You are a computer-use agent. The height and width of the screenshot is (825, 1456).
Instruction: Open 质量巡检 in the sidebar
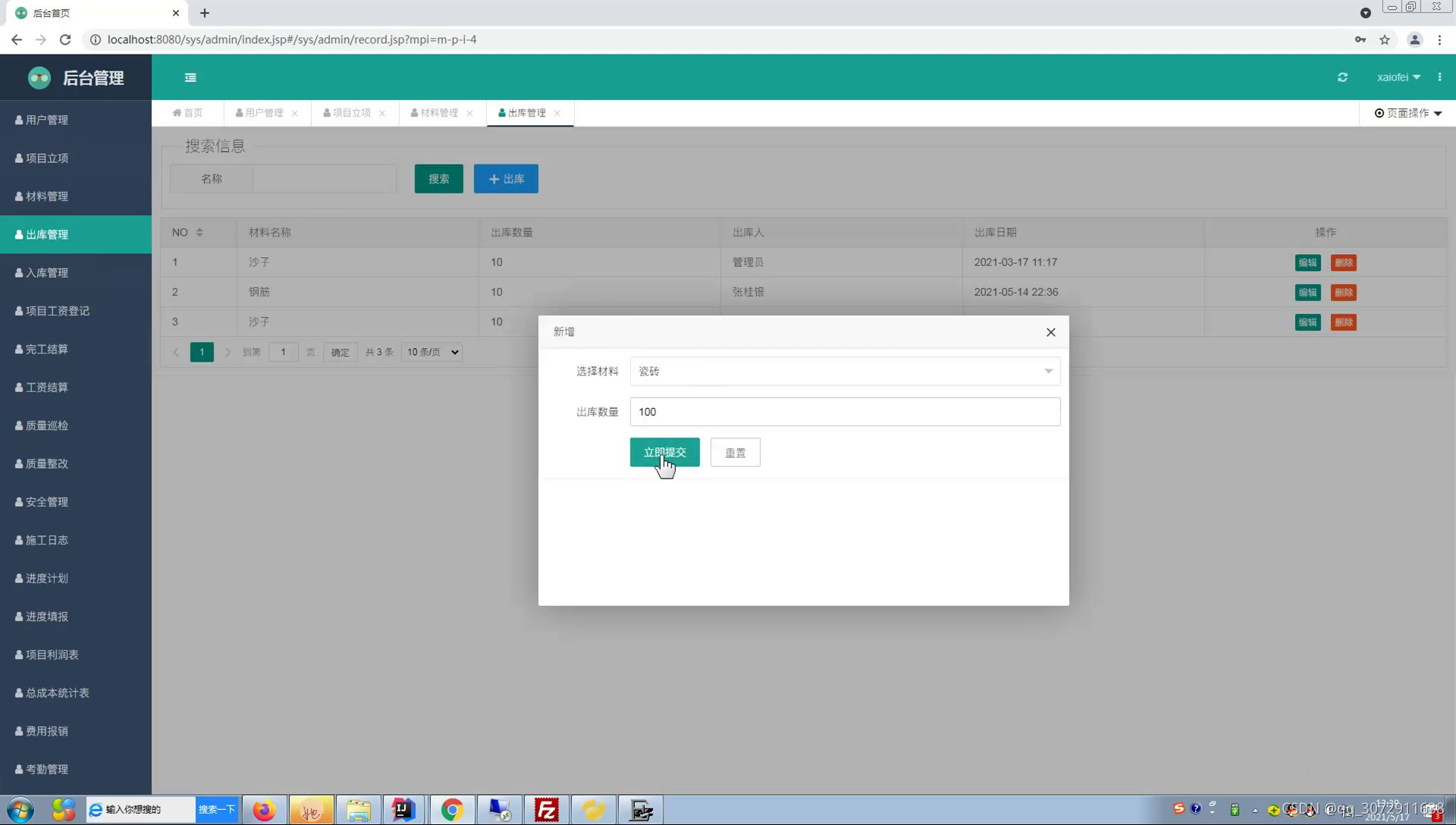tap(76, 425)
